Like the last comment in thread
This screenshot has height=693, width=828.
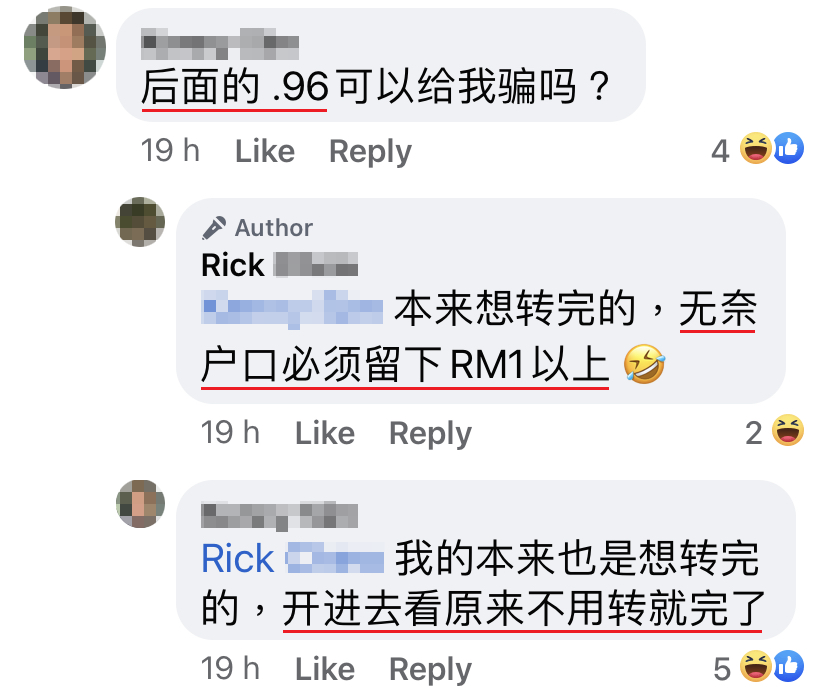click(x=325, y=669)
